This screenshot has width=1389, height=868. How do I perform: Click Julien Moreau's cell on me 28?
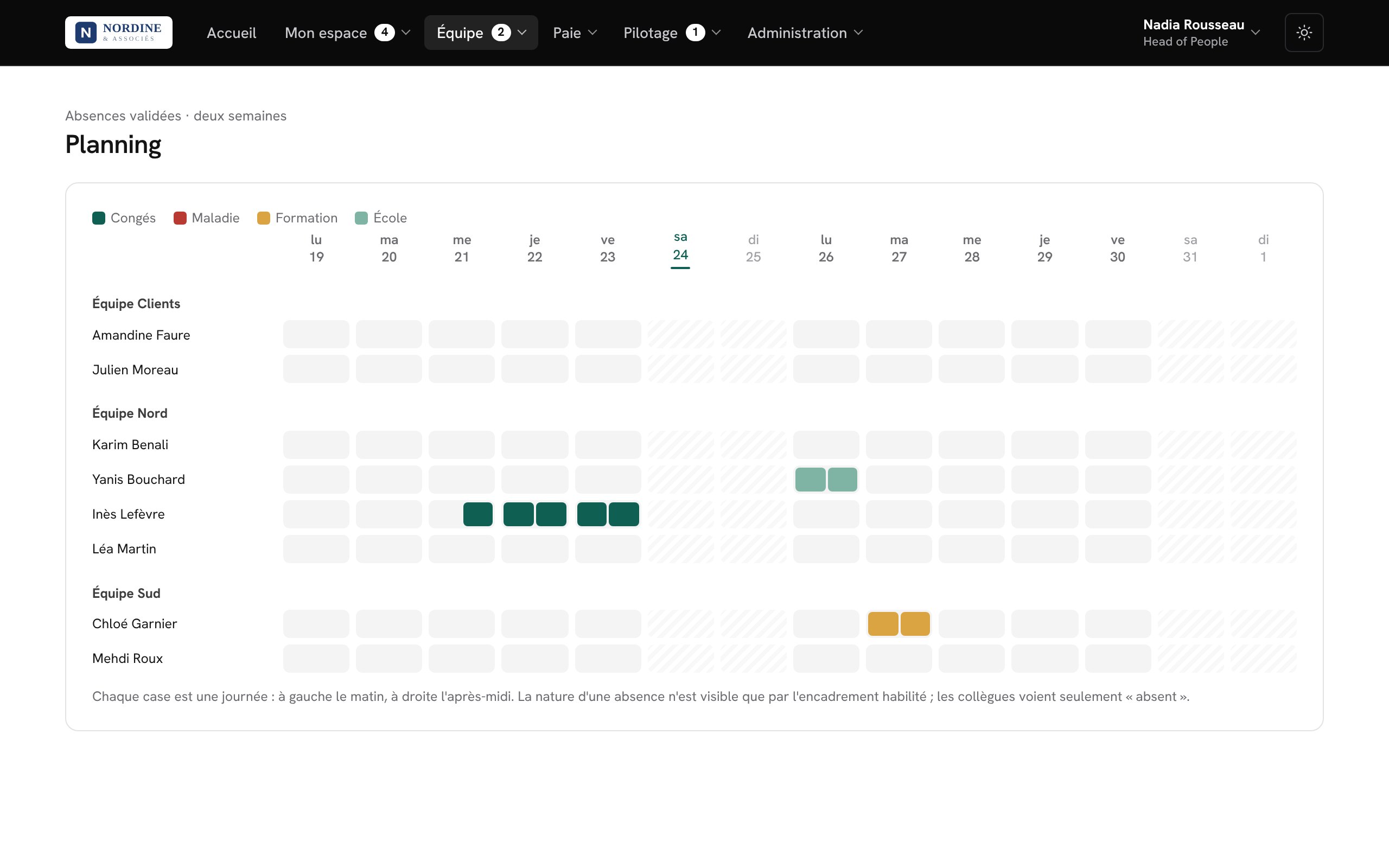coord(972,369)
